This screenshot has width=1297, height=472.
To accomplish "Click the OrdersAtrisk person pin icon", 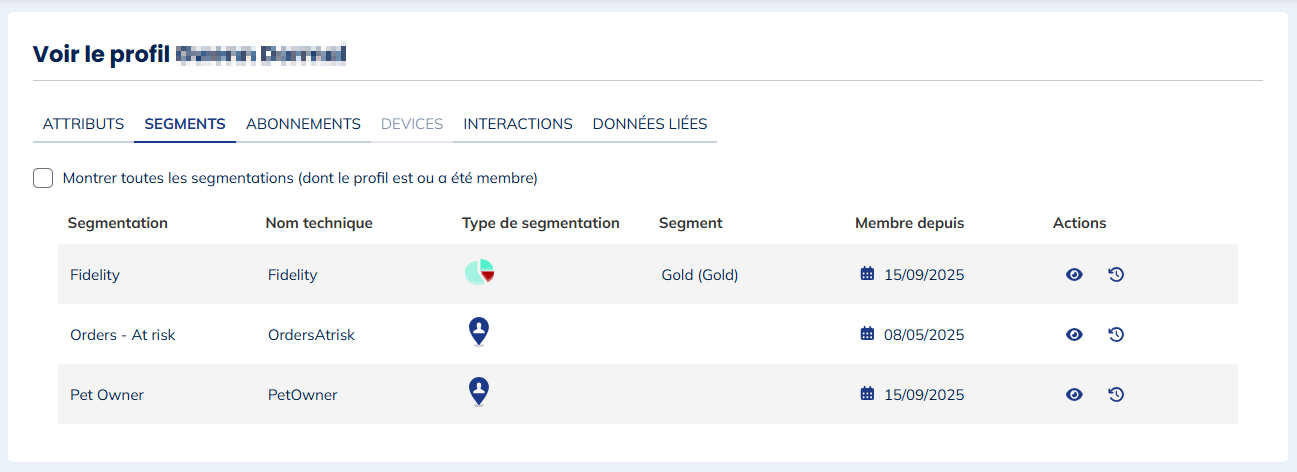I will (x=479, y=332).
